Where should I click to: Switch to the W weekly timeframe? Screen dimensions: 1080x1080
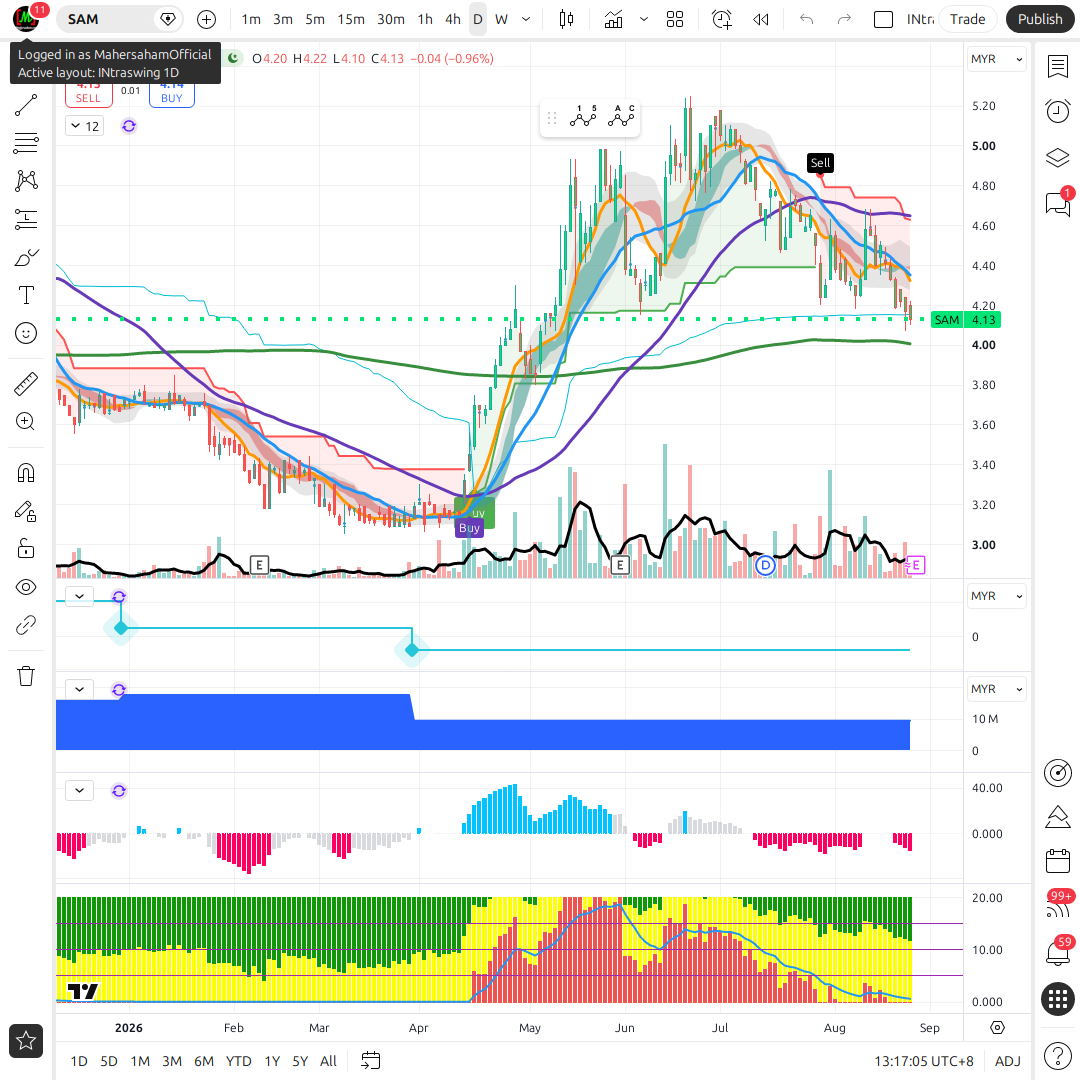tap(501, 19)
